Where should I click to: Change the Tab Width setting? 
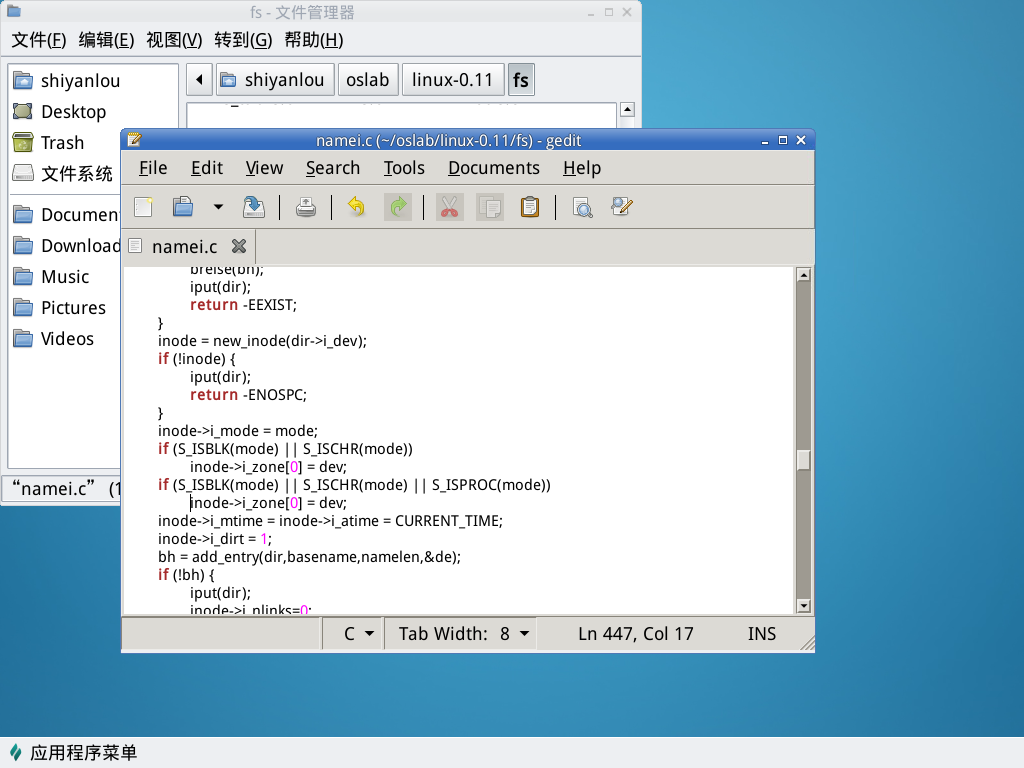coord(466,634)
